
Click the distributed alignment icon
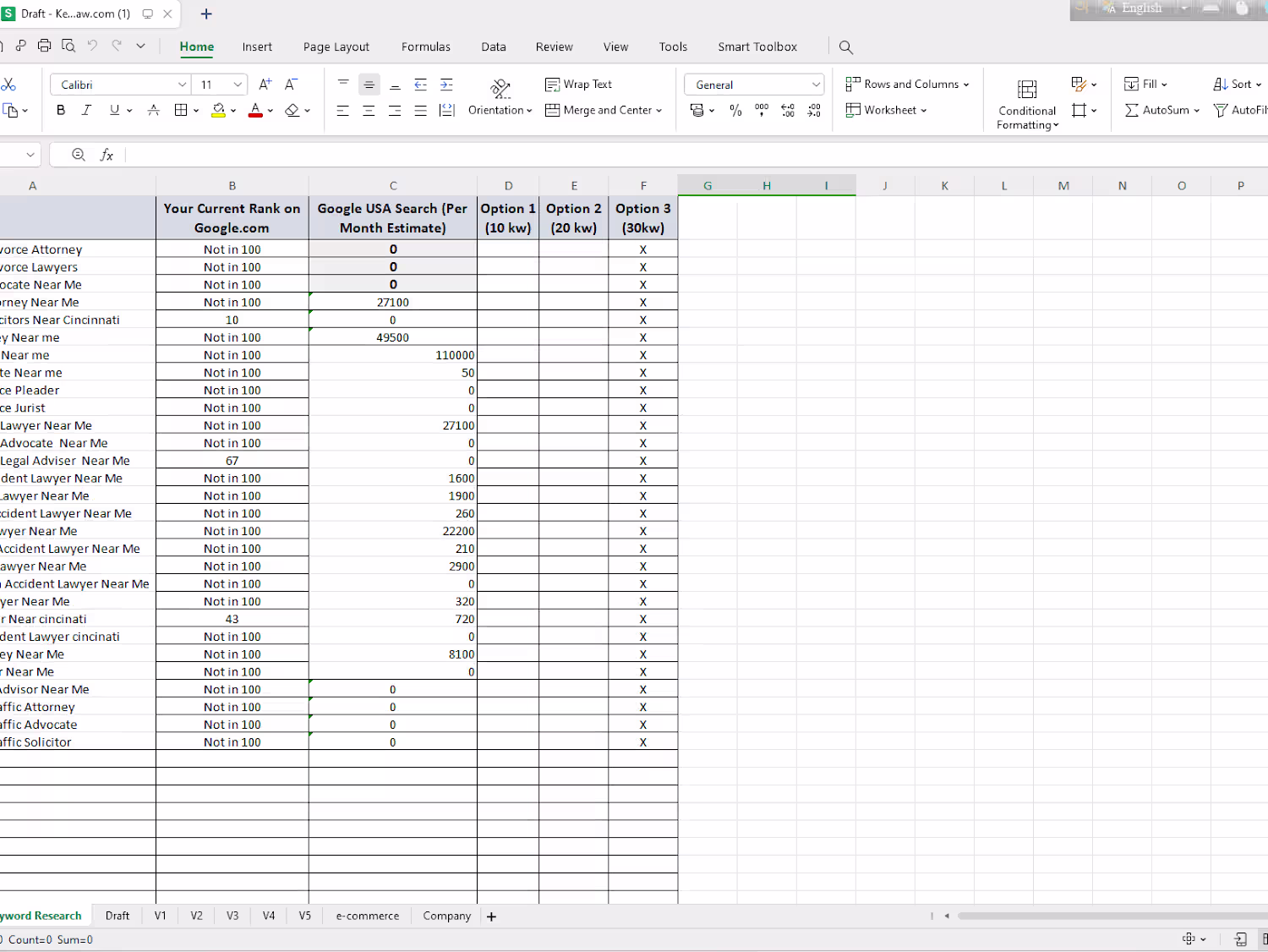[447, 111]
